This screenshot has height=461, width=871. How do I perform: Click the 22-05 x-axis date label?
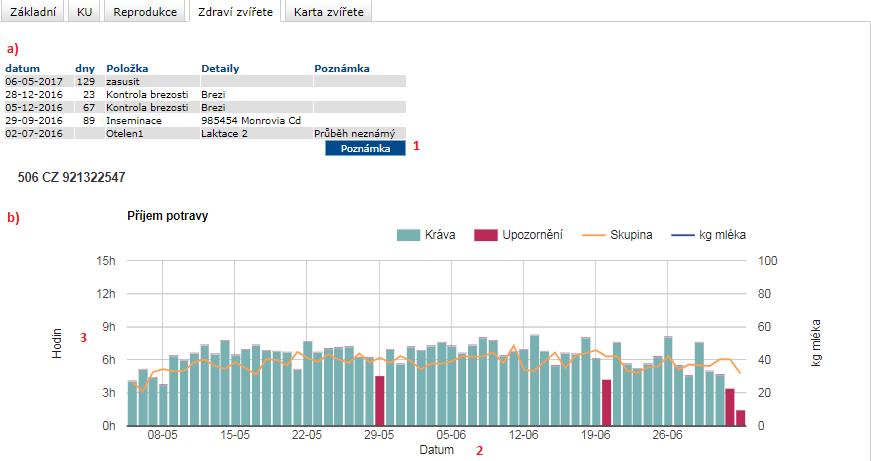(307, 434)
